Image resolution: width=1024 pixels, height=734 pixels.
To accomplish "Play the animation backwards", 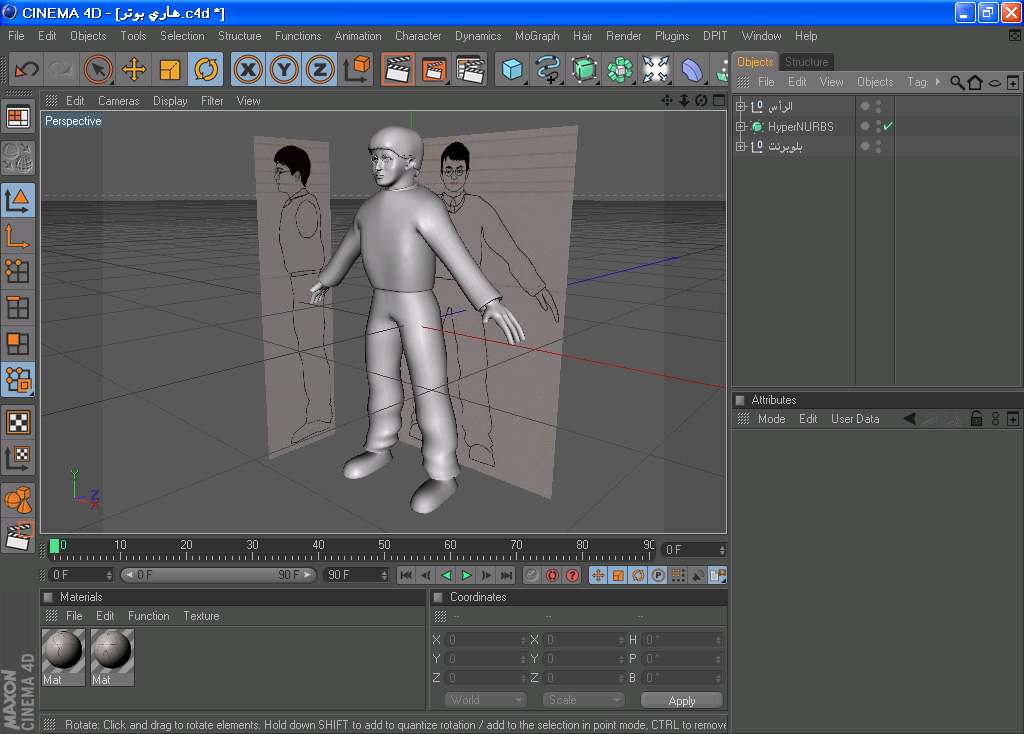I will point(446,575).
